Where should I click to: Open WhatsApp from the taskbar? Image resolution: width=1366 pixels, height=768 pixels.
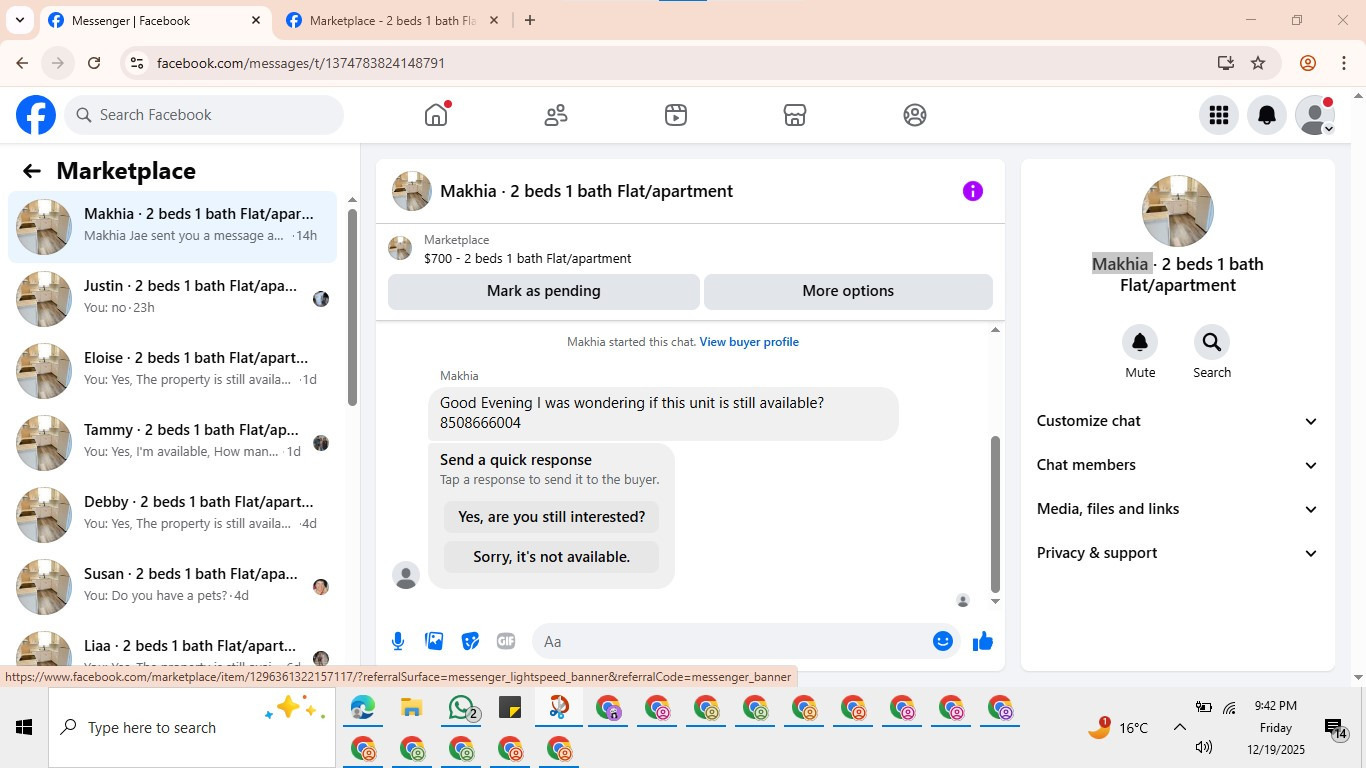click(461, 709)
